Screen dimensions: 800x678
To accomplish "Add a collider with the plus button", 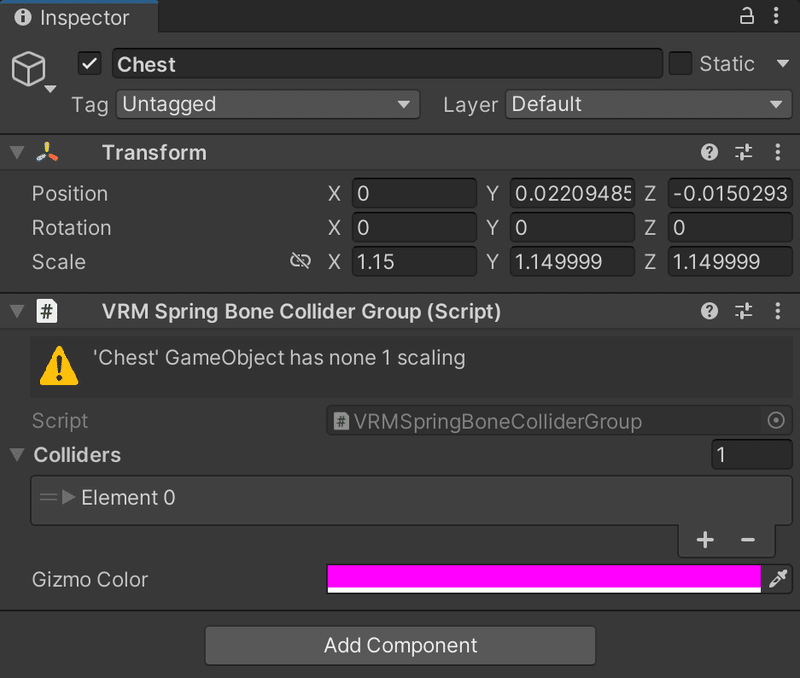I will [705, 540].
